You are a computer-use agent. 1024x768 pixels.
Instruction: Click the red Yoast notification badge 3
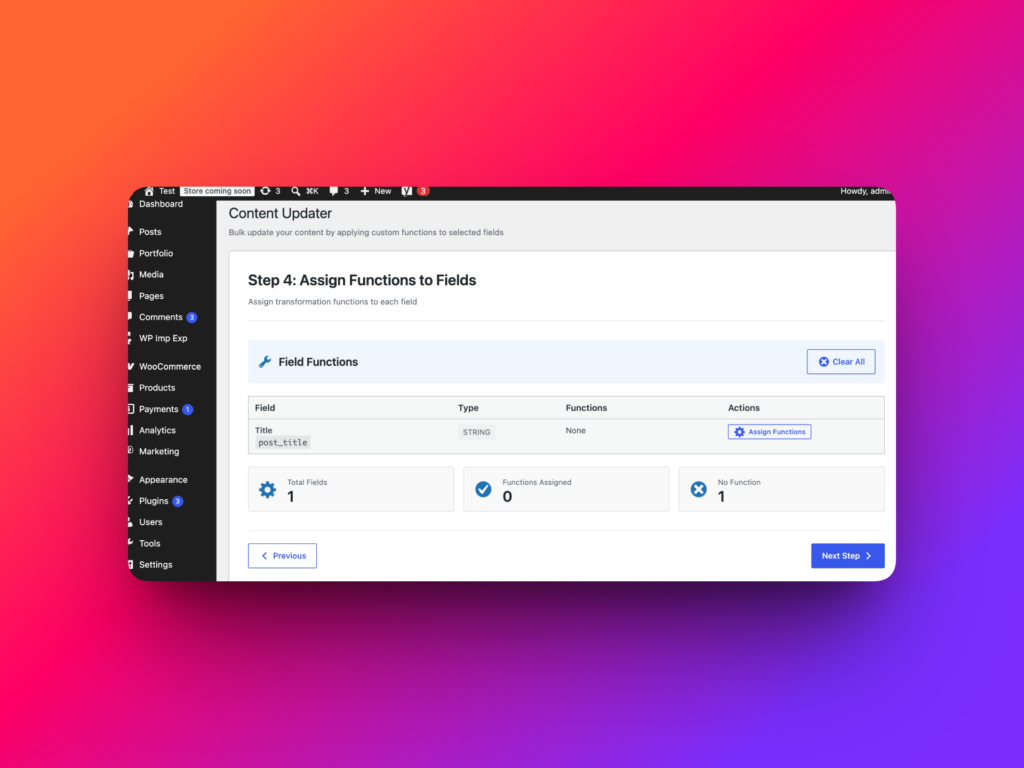(x=423, y=191)
